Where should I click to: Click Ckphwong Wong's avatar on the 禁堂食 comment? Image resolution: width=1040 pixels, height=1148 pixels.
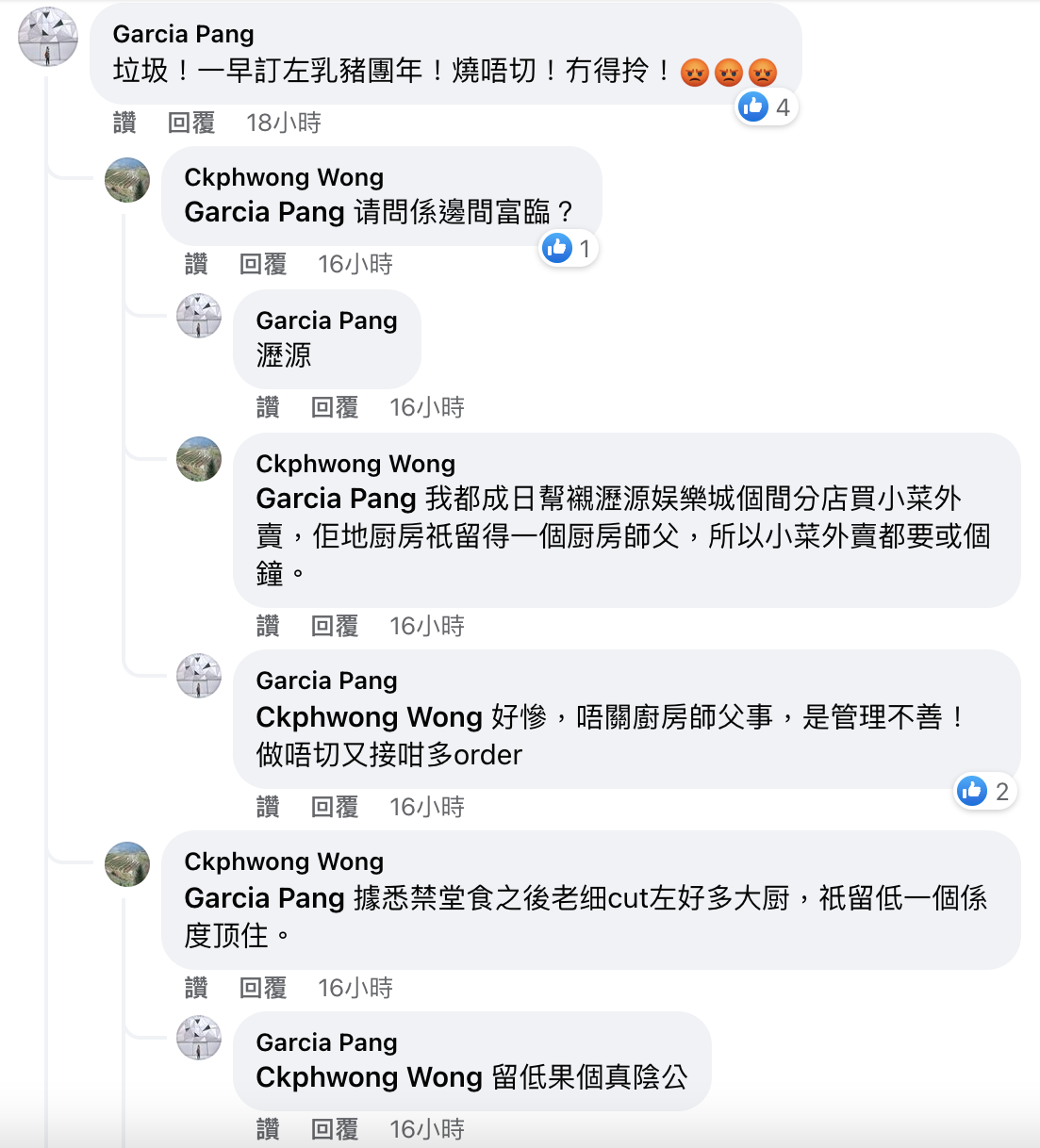127,864
